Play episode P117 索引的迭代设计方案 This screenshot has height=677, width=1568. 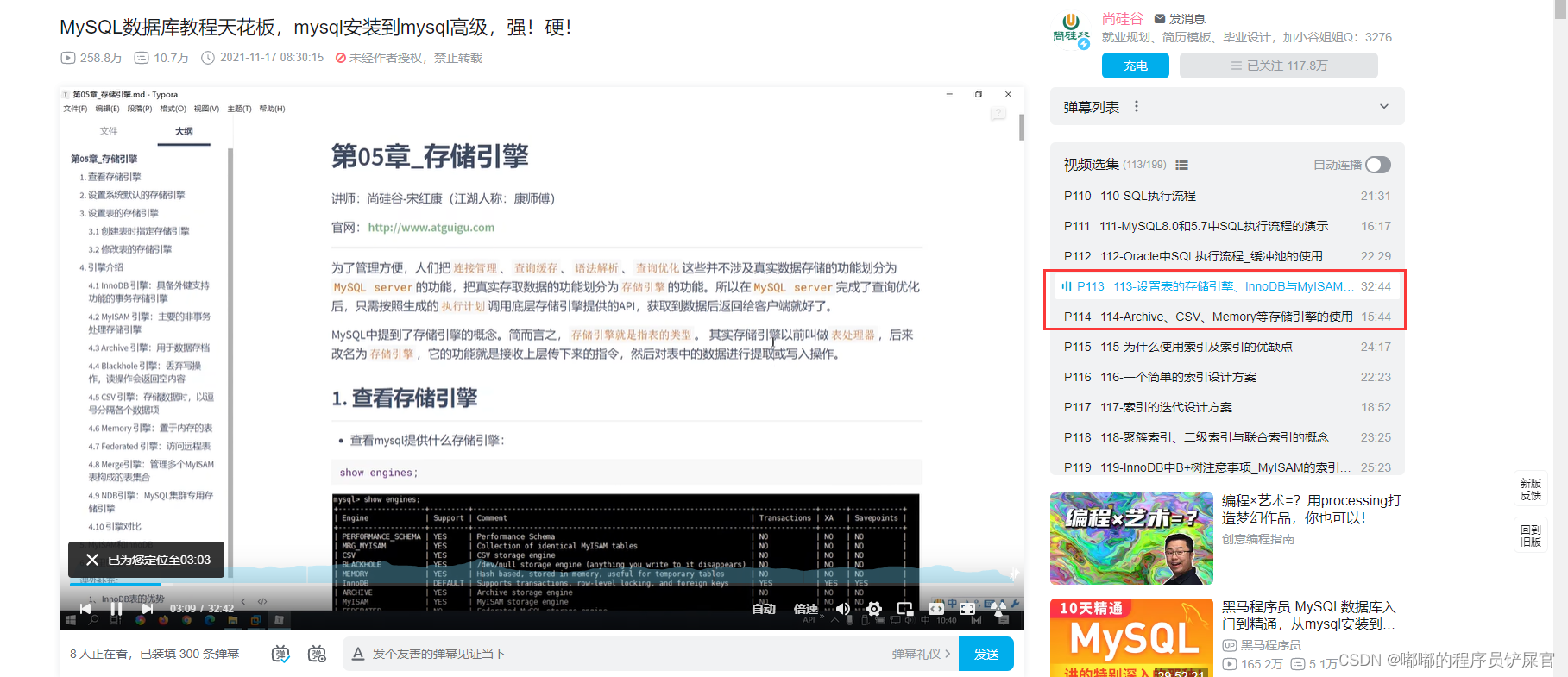[x=1227, y=407]
